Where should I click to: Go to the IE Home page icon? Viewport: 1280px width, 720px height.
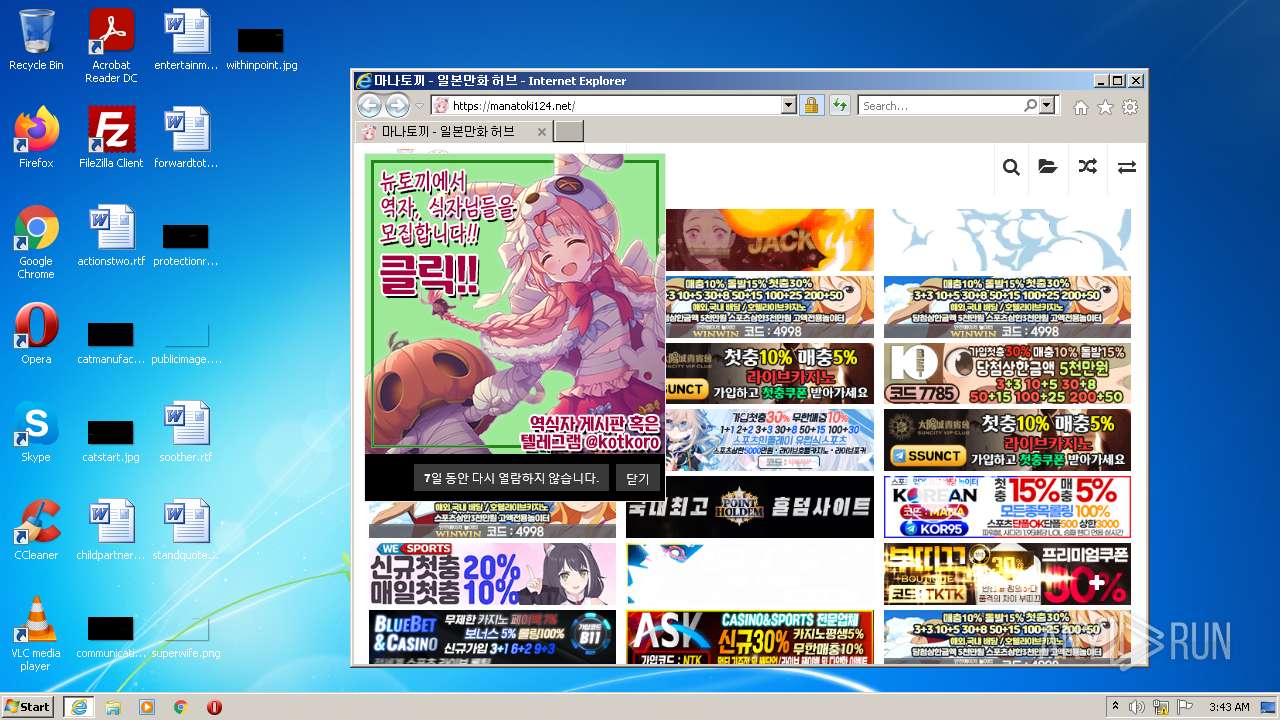pyautogui.click(x=1081, y=107)
